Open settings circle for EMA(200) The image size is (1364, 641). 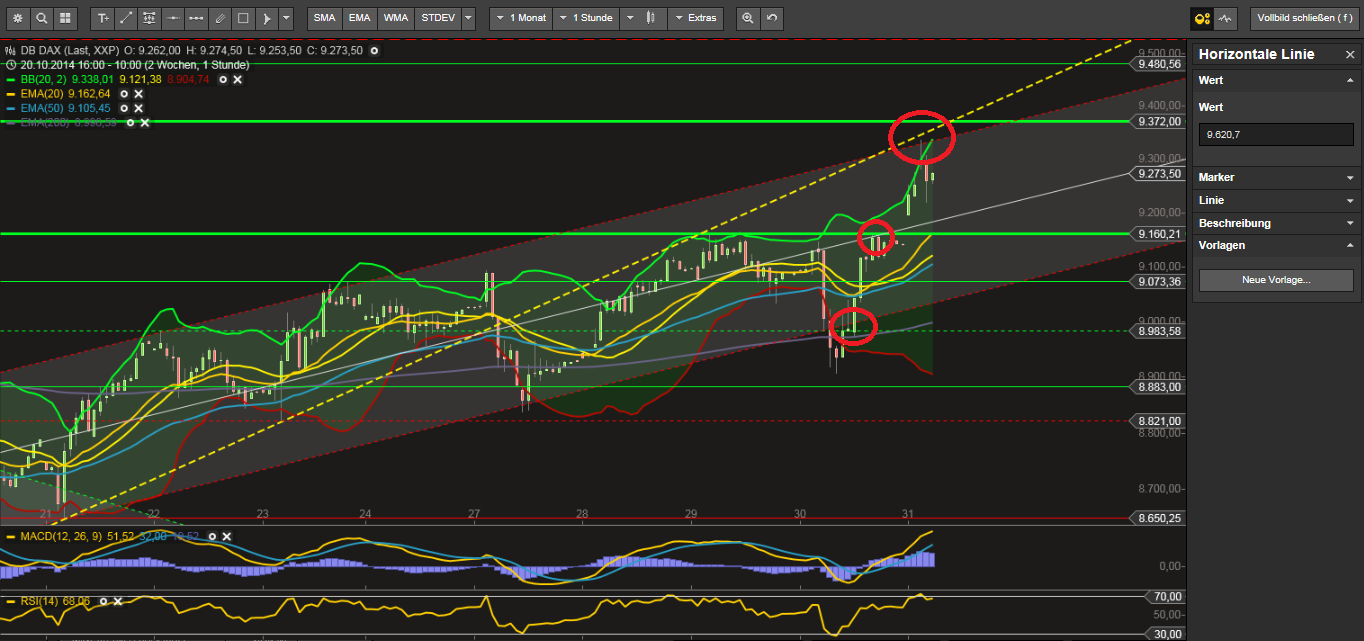[x=131, y=122]
